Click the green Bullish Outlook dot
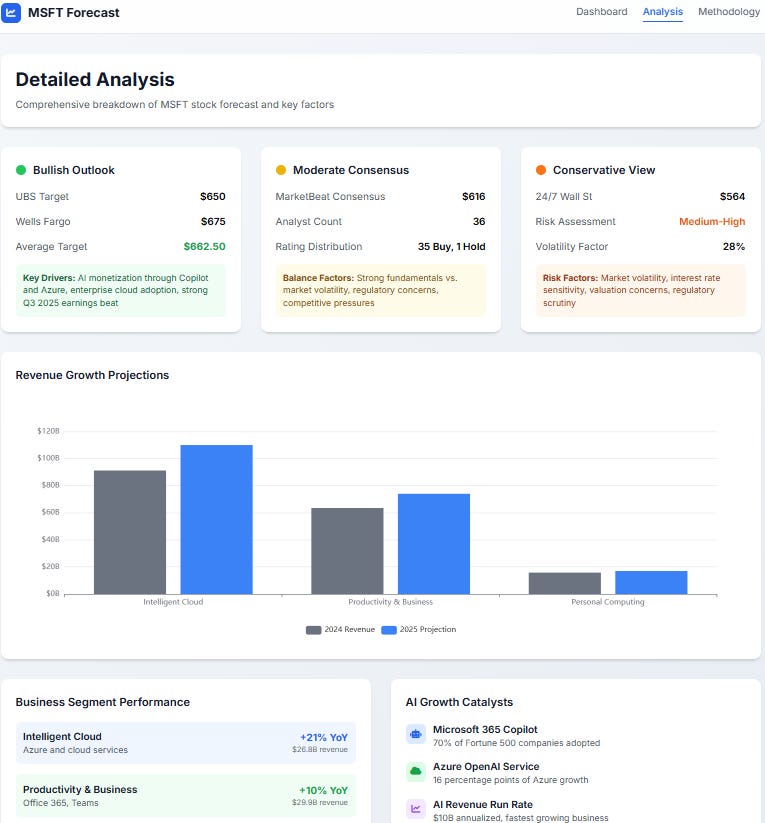Screen dimensions: 765x823 (21, 170)
